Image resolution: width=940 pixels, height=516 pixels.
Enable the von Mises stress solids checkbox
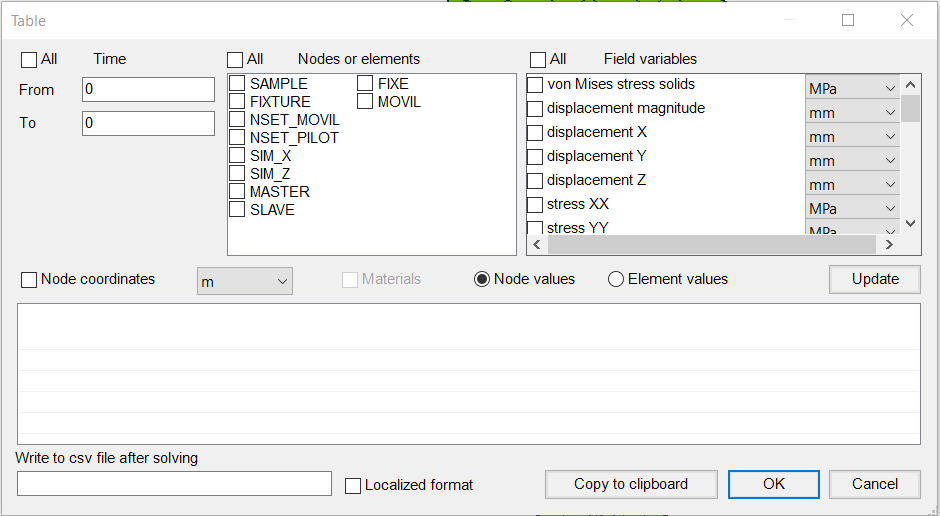535,85
